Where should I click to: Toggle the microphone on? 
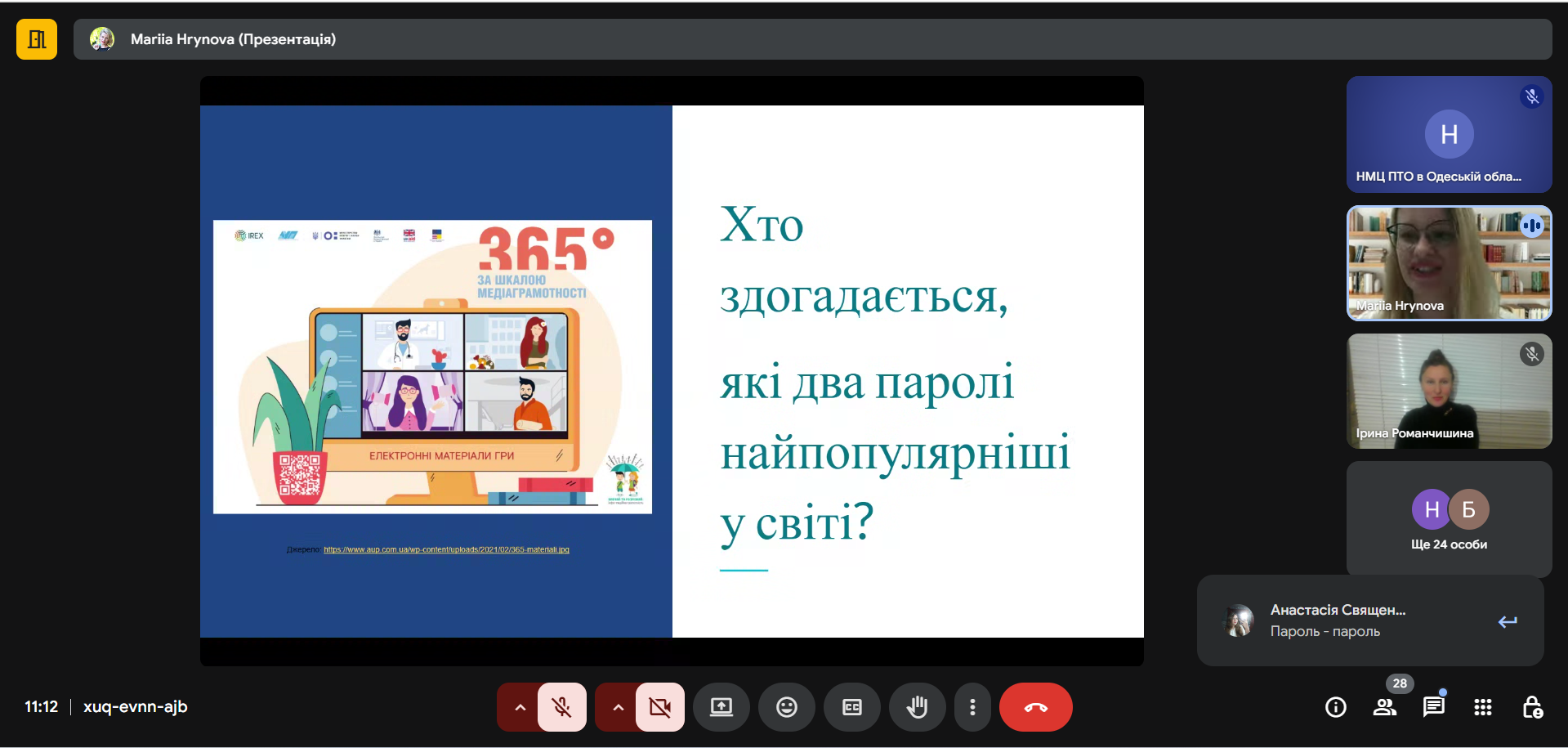[x=562, y=707]
